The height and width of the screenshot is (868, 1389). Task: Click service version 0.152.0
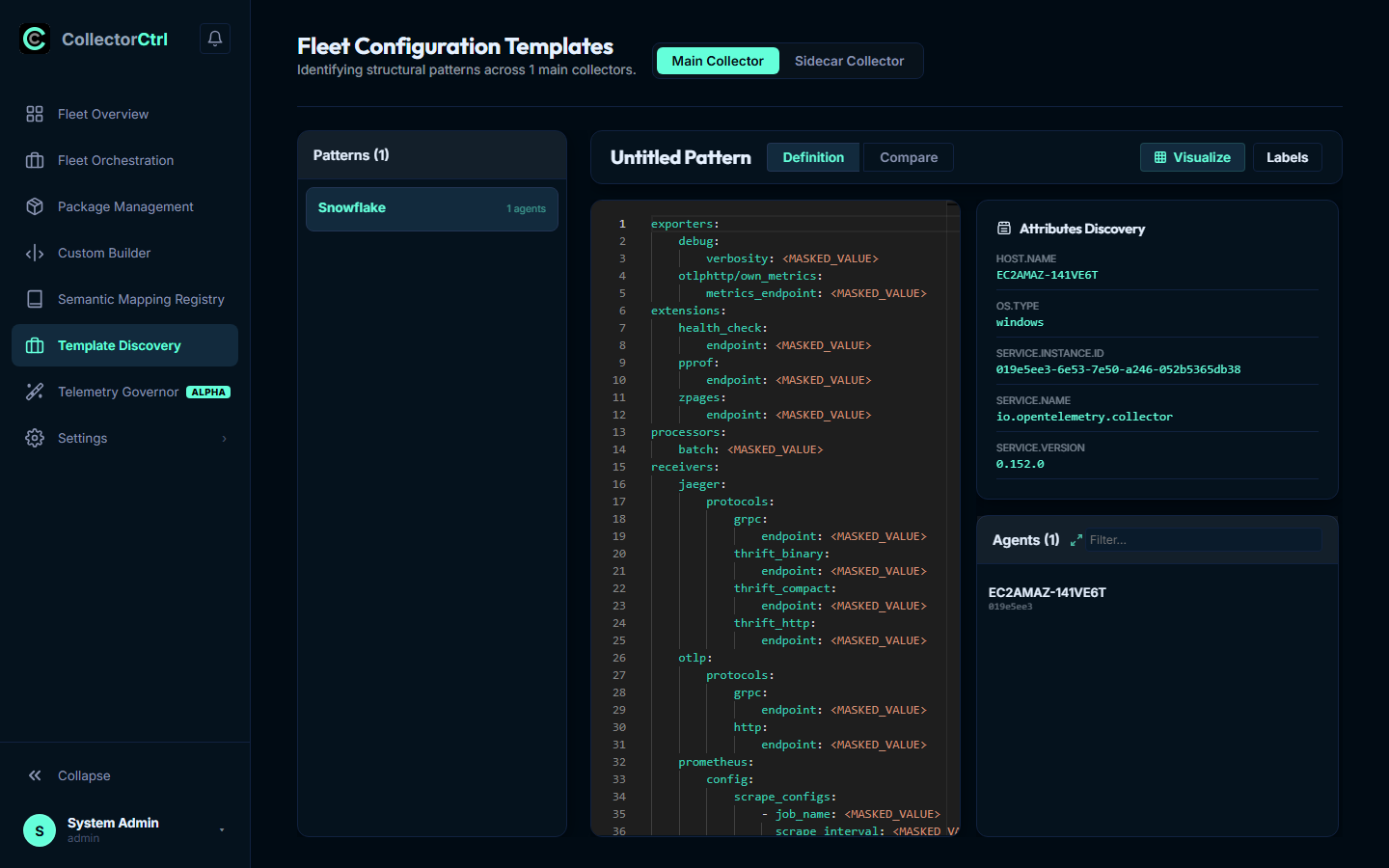(x=1020, y=464)
